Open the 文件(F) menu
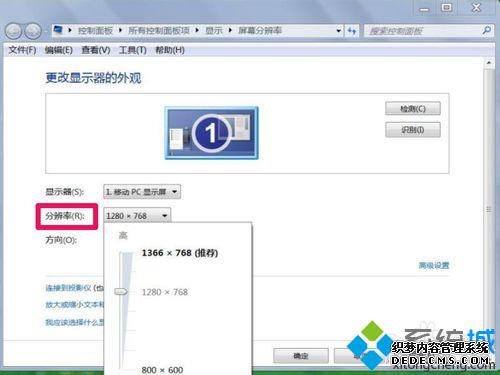500x375 pixels. (22, 50)
